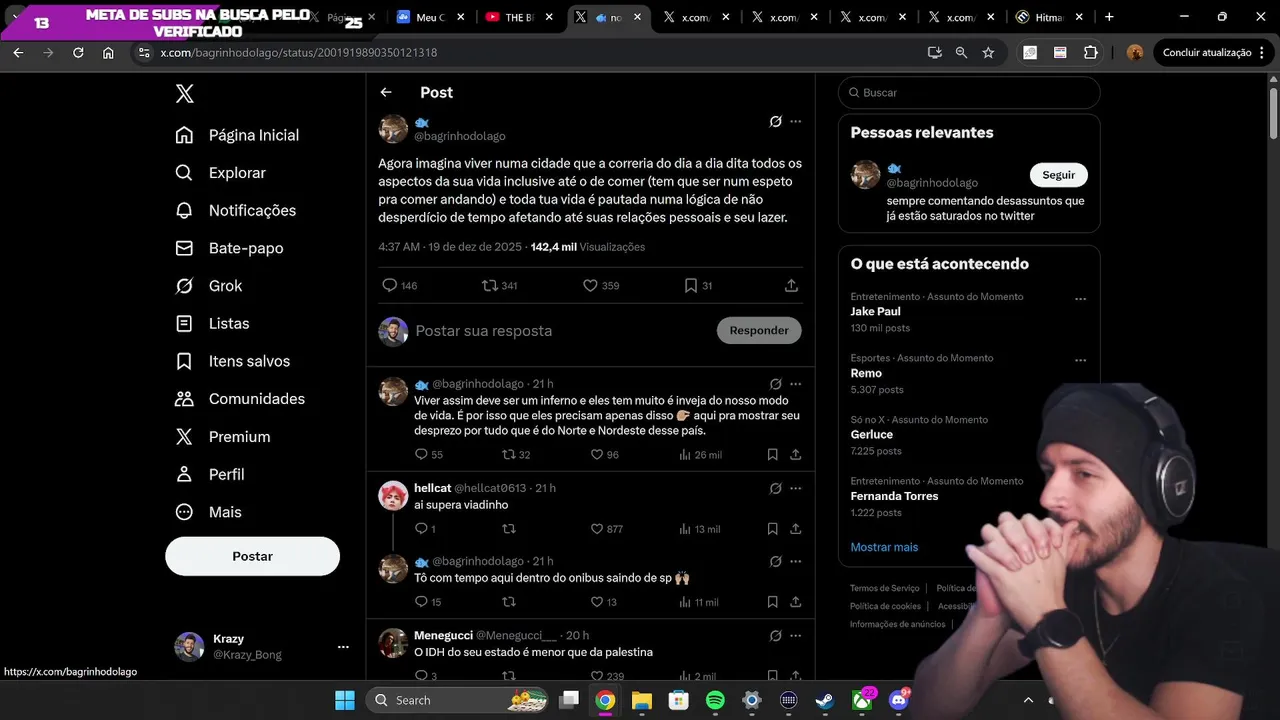Open more options on Menegucci's reply
Image resolution: width=1280 pixels, height=720 pixels.
tap(796, 636)
